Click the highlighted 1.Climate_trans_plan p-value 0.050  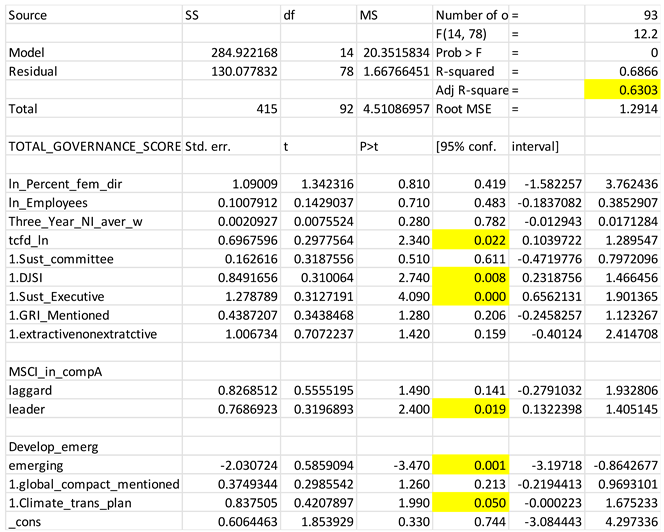point(470,504)
